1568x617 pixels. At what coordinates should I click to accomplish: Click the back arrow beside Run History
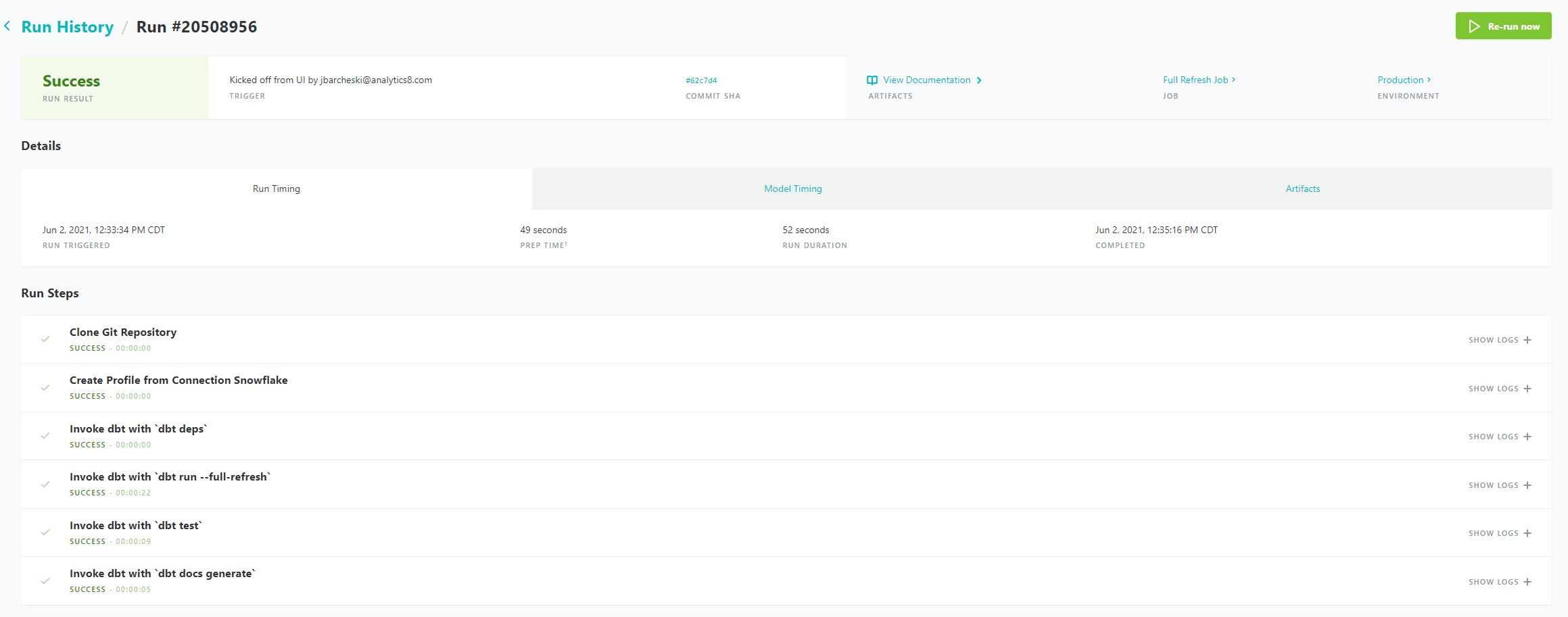7,26
